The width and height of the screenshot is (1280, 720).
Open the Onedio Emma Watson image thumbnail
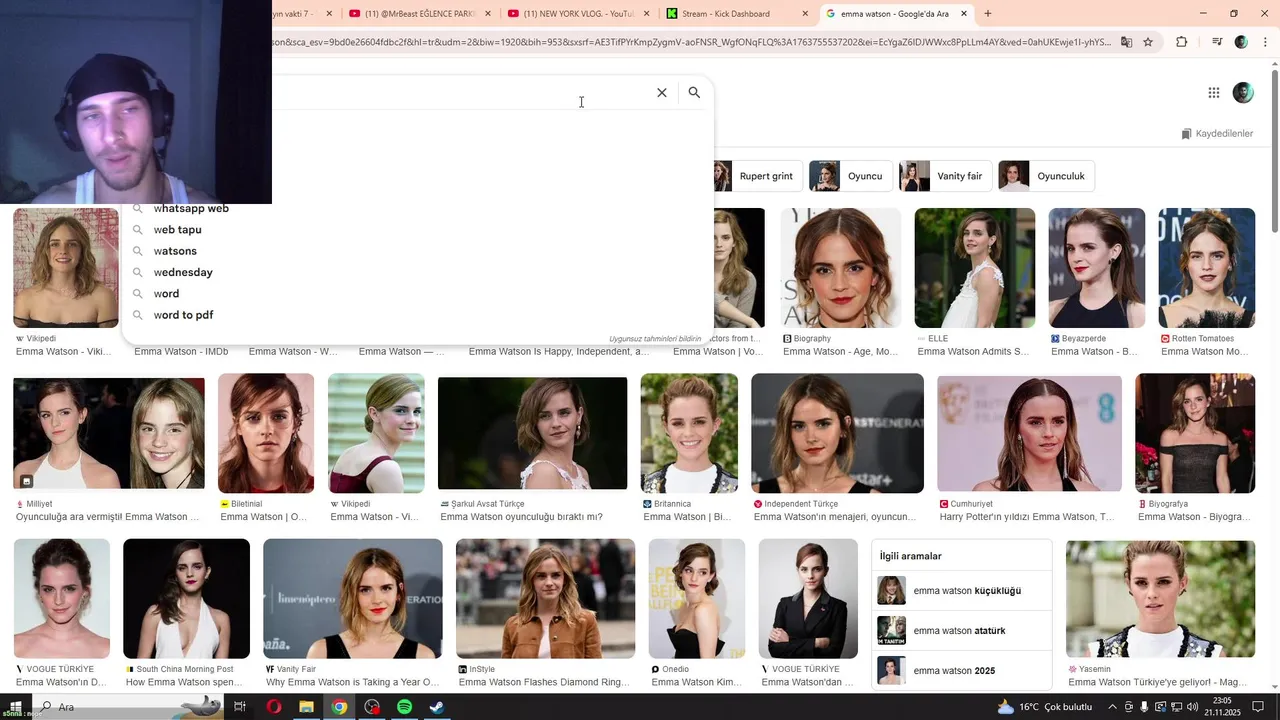click(696, 599)
